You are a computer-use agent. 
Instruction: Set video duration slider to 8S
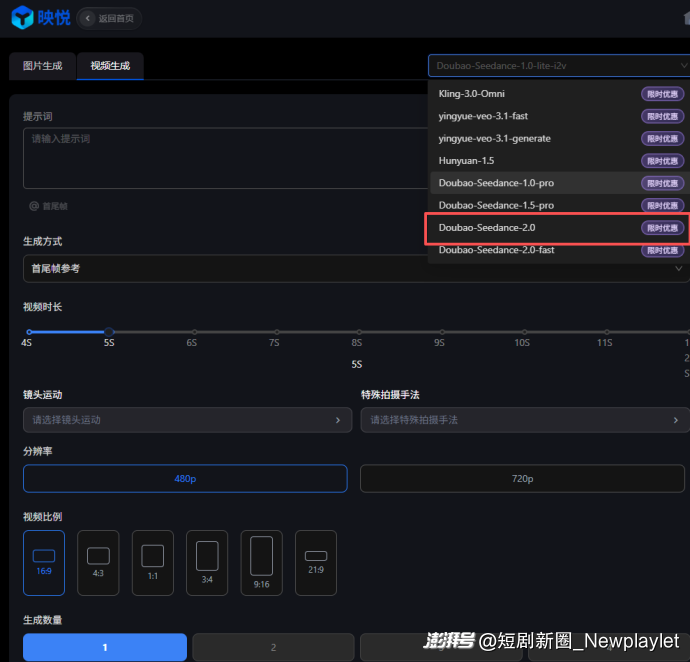357,332
